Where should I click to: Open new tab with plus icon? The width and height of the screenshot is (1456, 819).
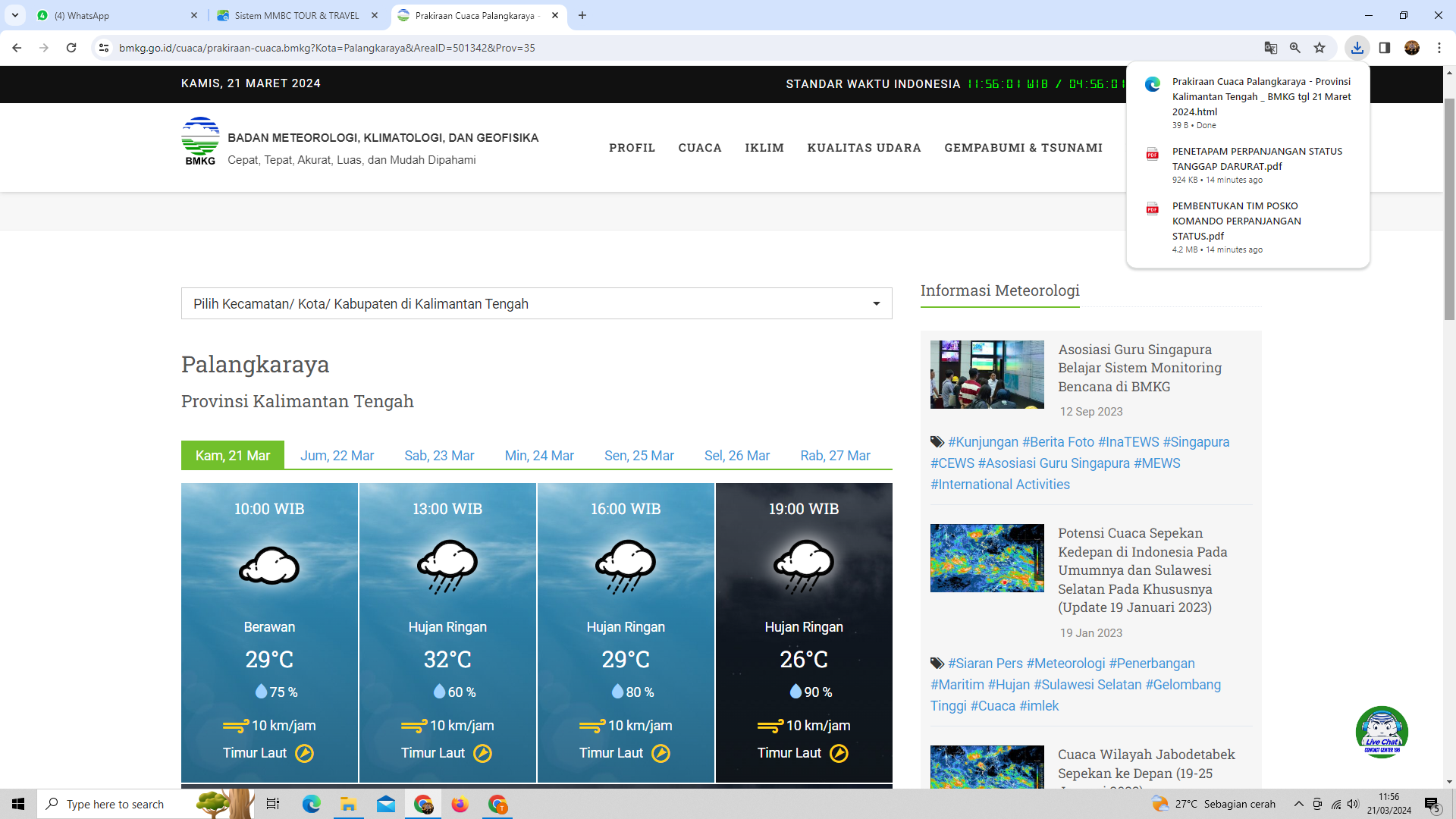tap(582, 15)
